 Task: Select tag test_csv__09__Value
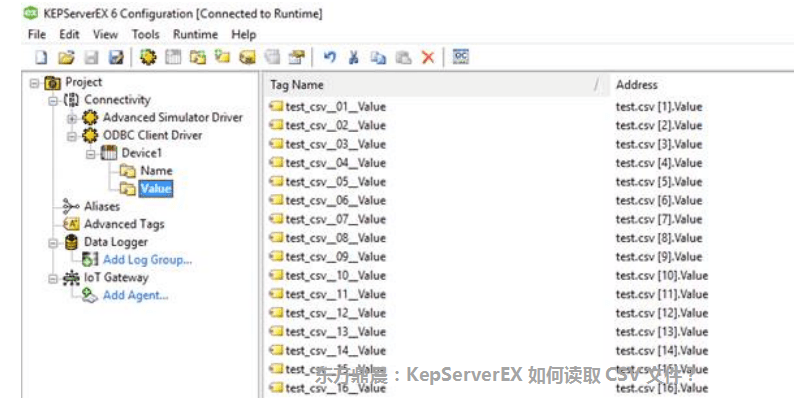click(x=335, y=257)
